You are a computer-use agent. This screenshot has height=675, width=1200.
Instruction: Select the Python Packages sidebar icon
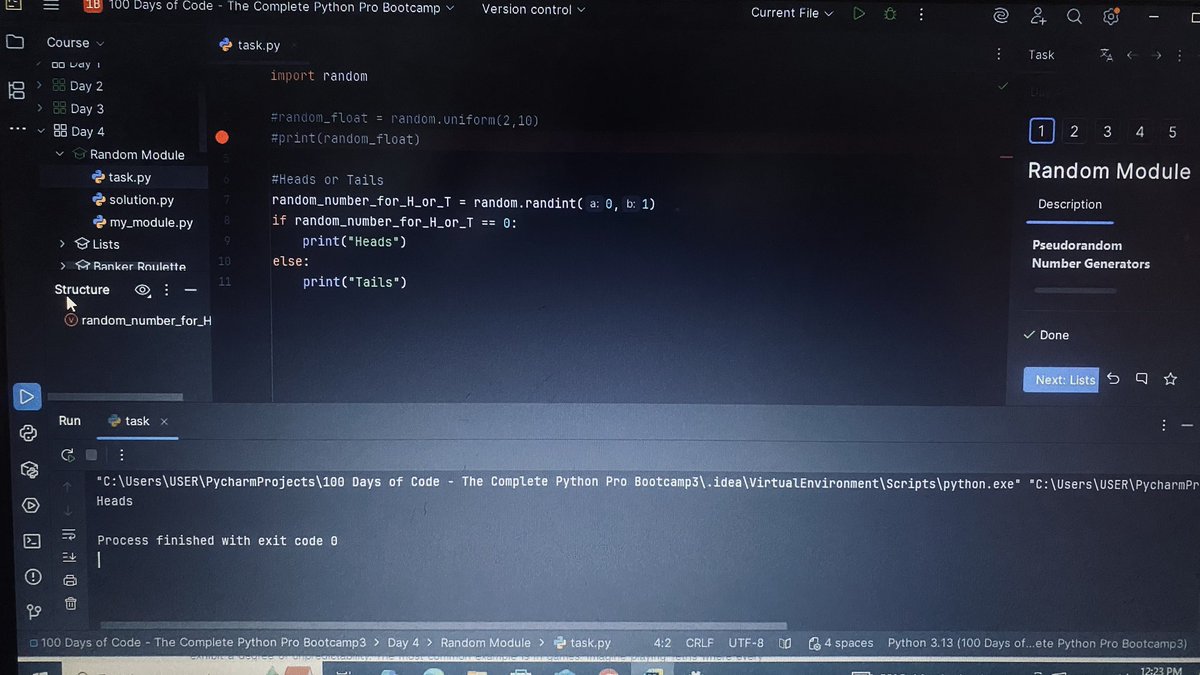point(31,469)
